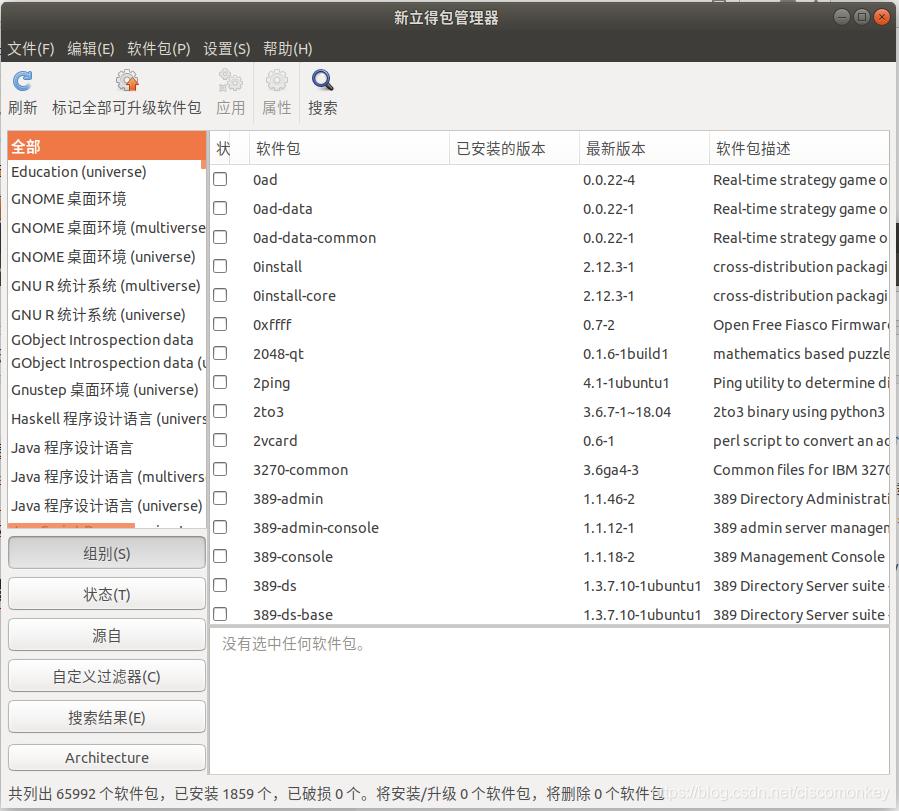This screenshot has width=899, height=811.
Task: Sort by 最新版本 column header
Action: pos(644,148)
